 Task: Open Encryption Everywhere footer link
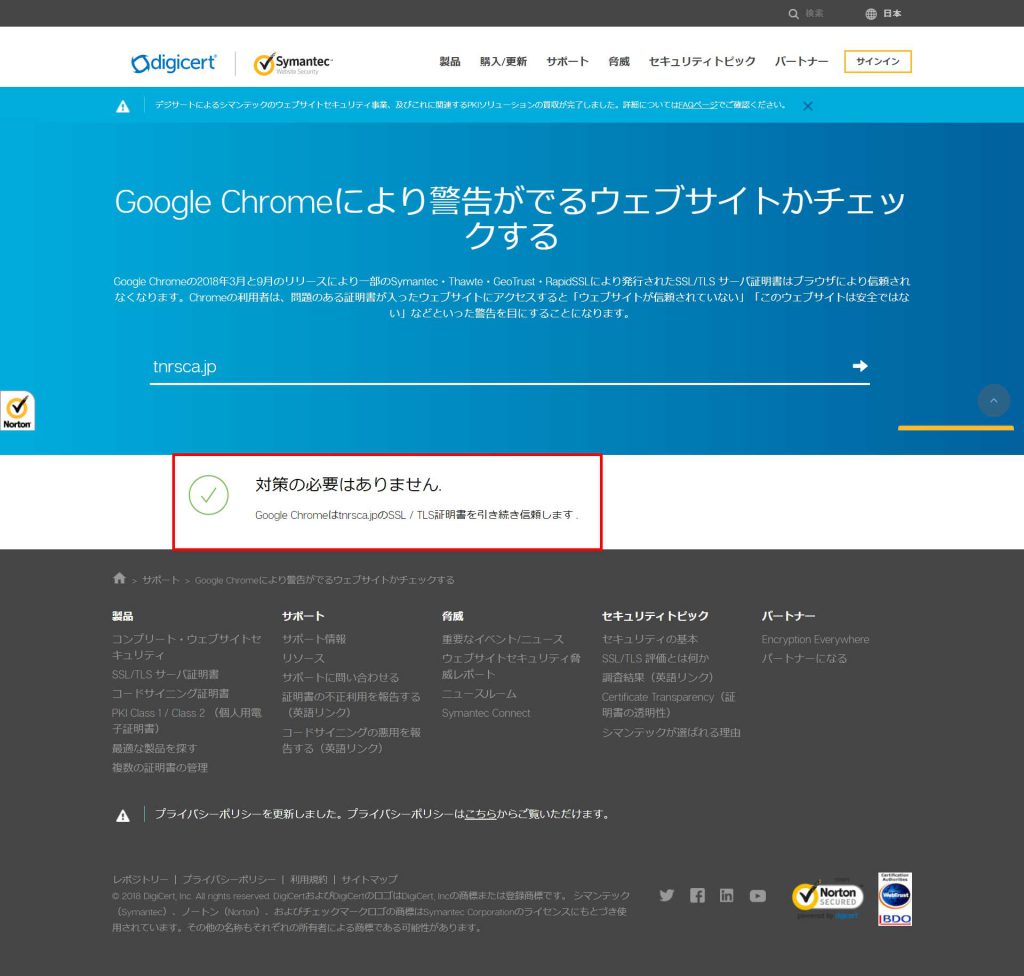(815, 639)
